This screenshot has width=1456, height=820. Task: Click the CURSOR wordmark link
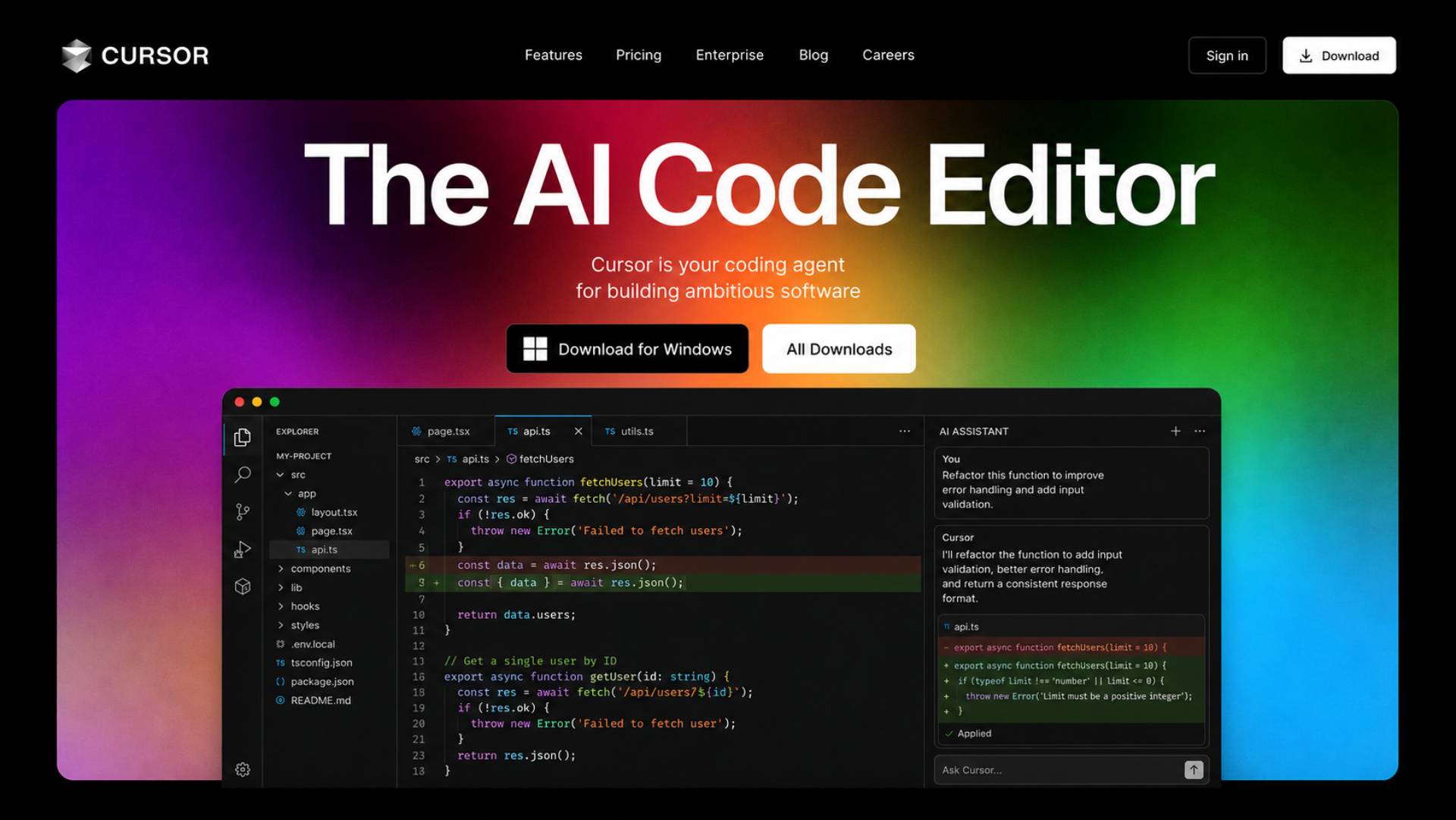coord(155,55)
